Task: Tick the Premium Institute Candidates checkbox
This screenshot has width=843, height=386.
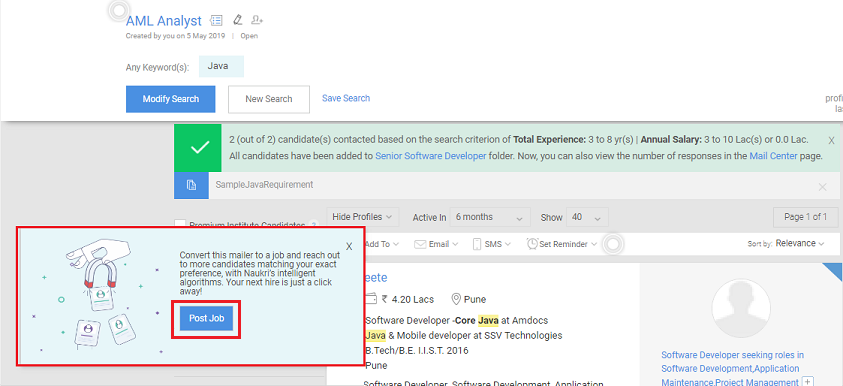Action: [x=181, y=224]
